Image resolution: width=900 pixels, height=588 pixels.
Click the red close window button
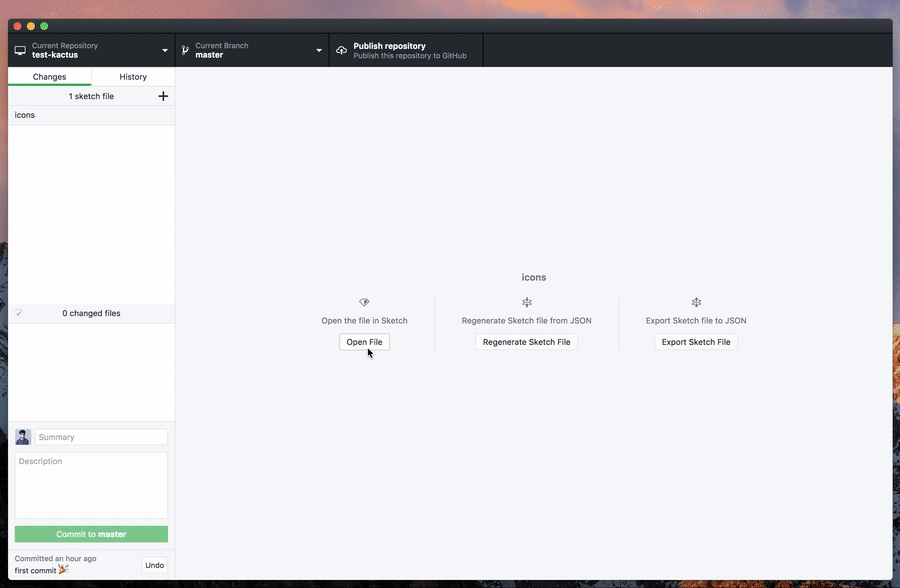pos(18,26)
